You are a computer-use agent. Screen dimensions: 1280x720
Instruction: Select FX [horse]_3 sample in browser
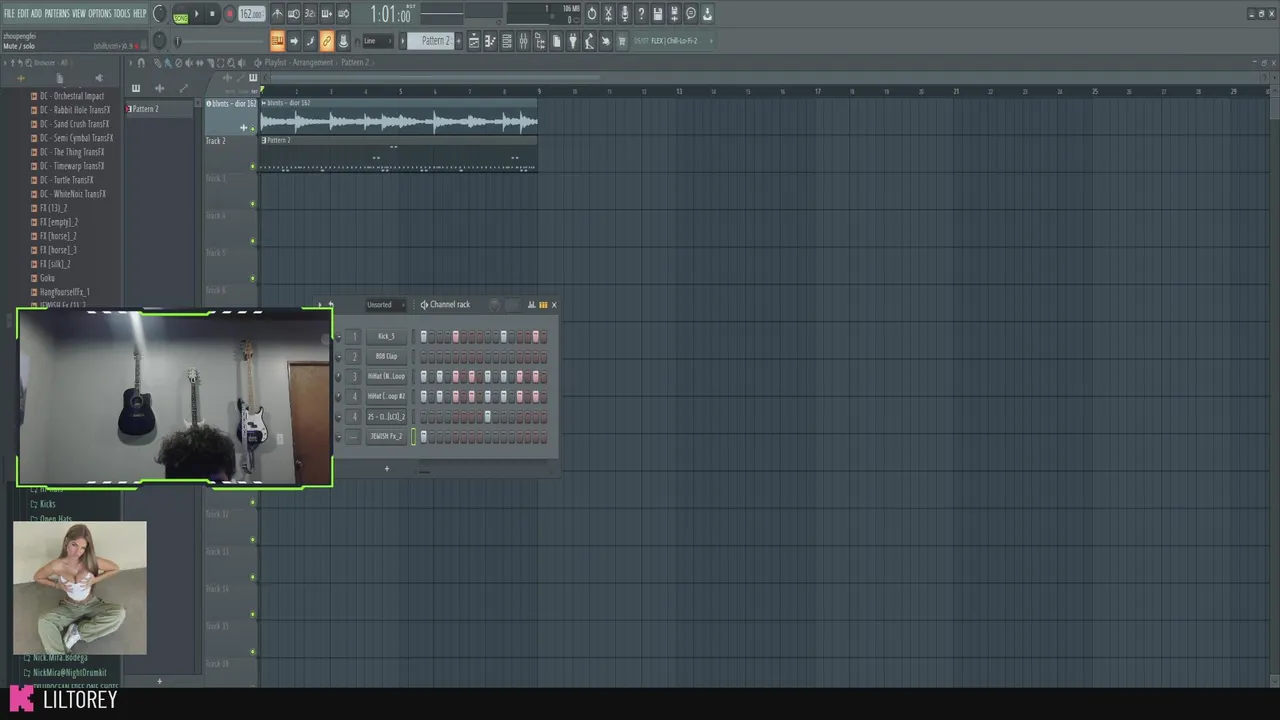(56, 250)
